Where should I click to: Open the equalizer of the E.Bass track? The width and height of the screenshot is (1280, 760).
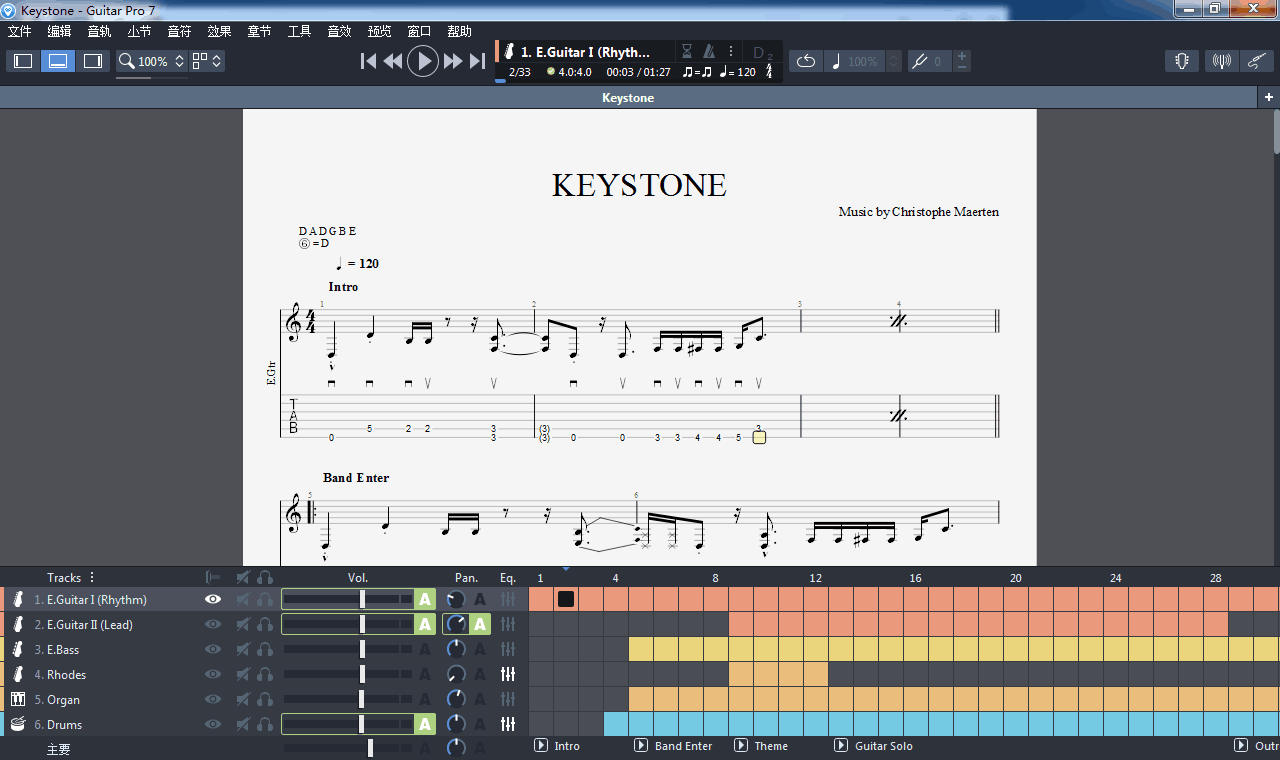coord(508,649)
